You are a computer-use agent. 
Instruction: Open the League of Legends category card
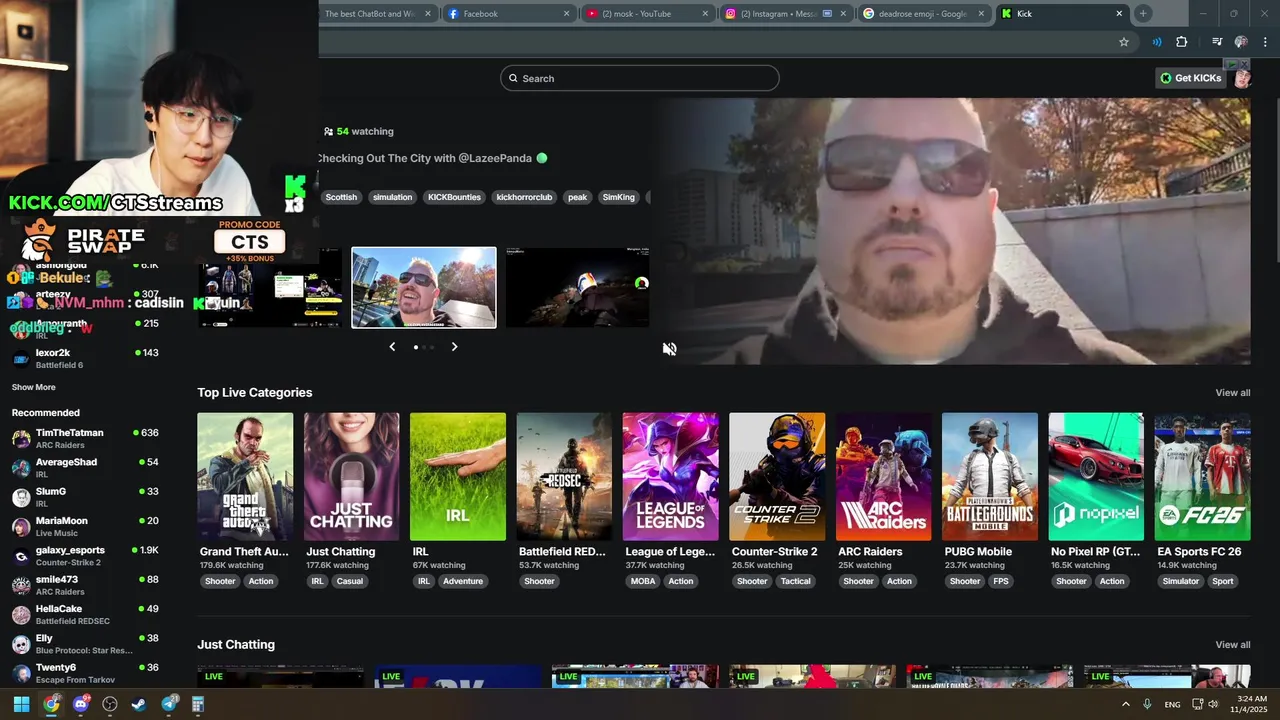670,477
